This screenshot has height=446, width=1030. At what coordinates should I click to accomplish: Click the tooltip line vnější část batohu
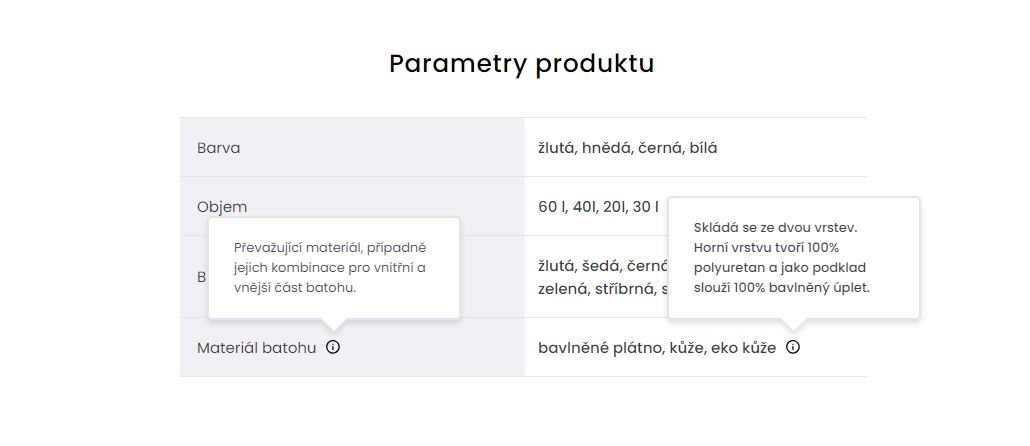[295, 288]
